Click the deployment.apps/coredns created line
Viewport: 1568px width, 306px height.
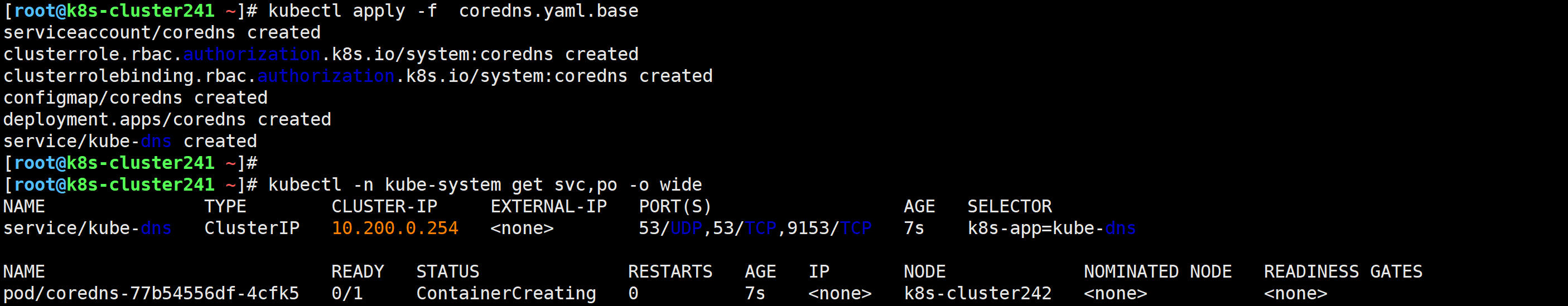pyautogui.click(x=167, y=119)
